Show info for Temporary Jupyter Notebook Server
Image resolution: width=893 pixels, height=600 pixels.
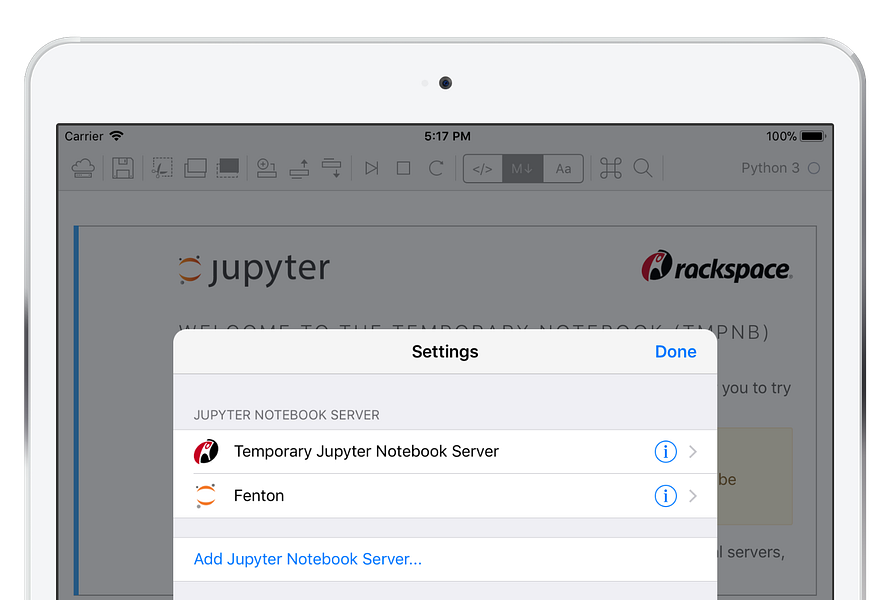click(665, 451)
